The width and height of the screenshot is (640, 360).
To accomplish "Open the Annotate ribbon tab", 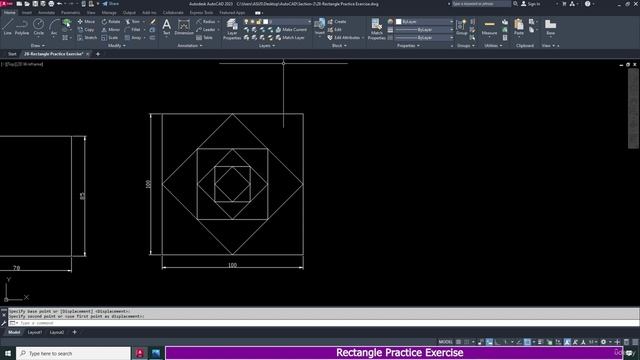I will tap(46, 13).
